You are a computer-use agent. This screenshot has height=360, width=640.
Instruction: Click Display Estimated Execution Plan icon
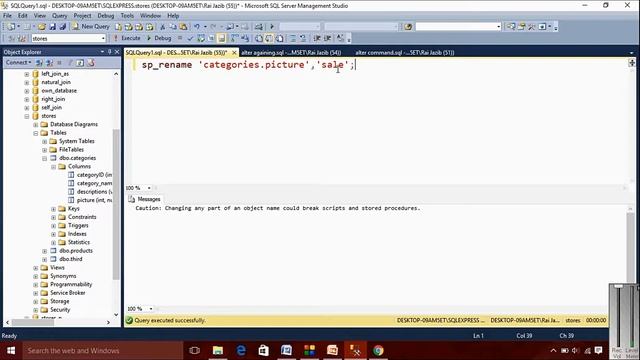pos(201,38)
